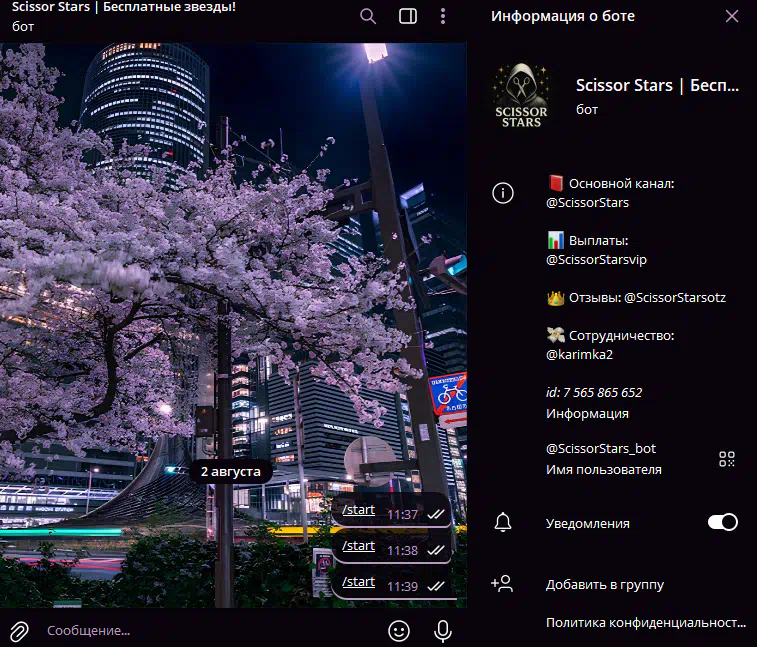The width and height of the screenshot is (757, 647).
Task: Open the @ScissorStars channel link
Action: coord(588,203)
